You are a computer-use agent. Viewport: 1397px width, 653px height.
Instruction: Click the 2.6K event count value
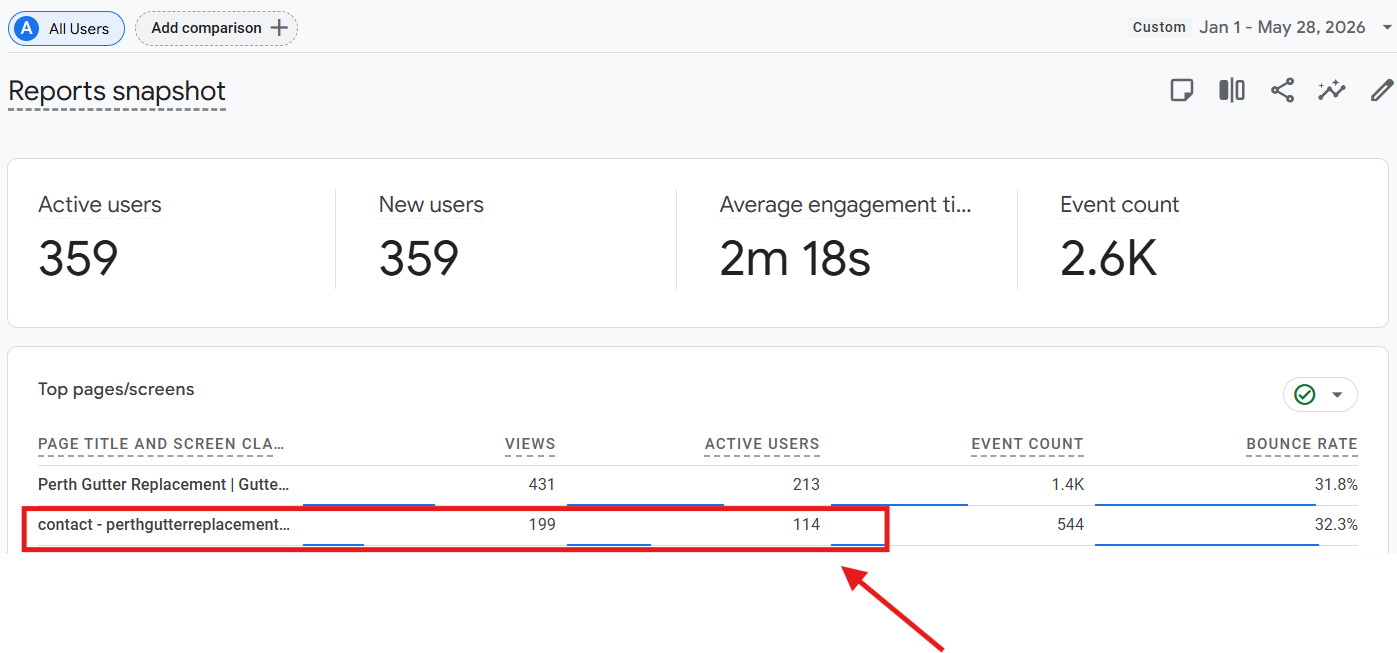pyautogui.click(x=1108, y=258)
